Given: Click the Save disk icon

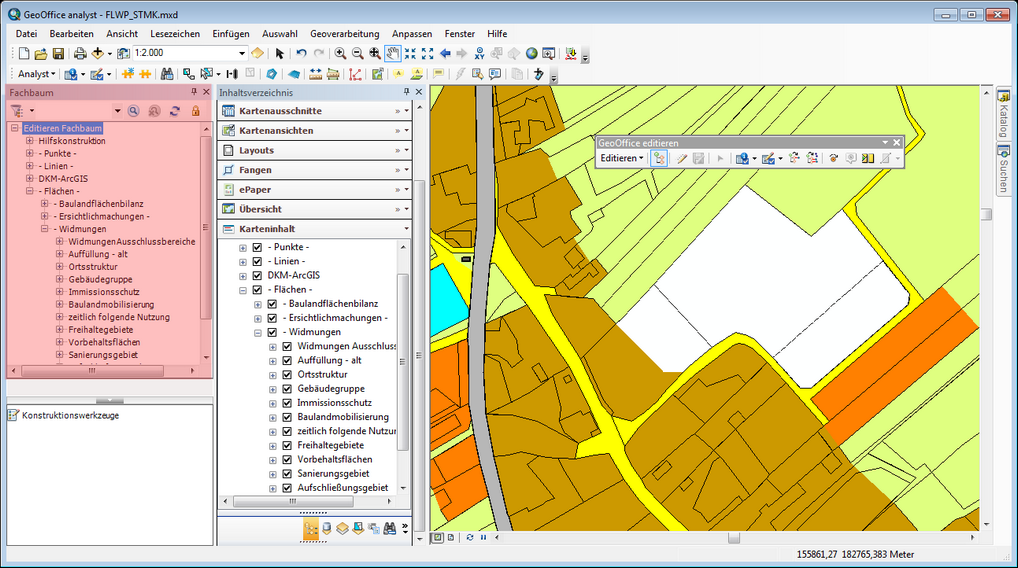Looking at the screenshot, I should click(x=59, y=53).
